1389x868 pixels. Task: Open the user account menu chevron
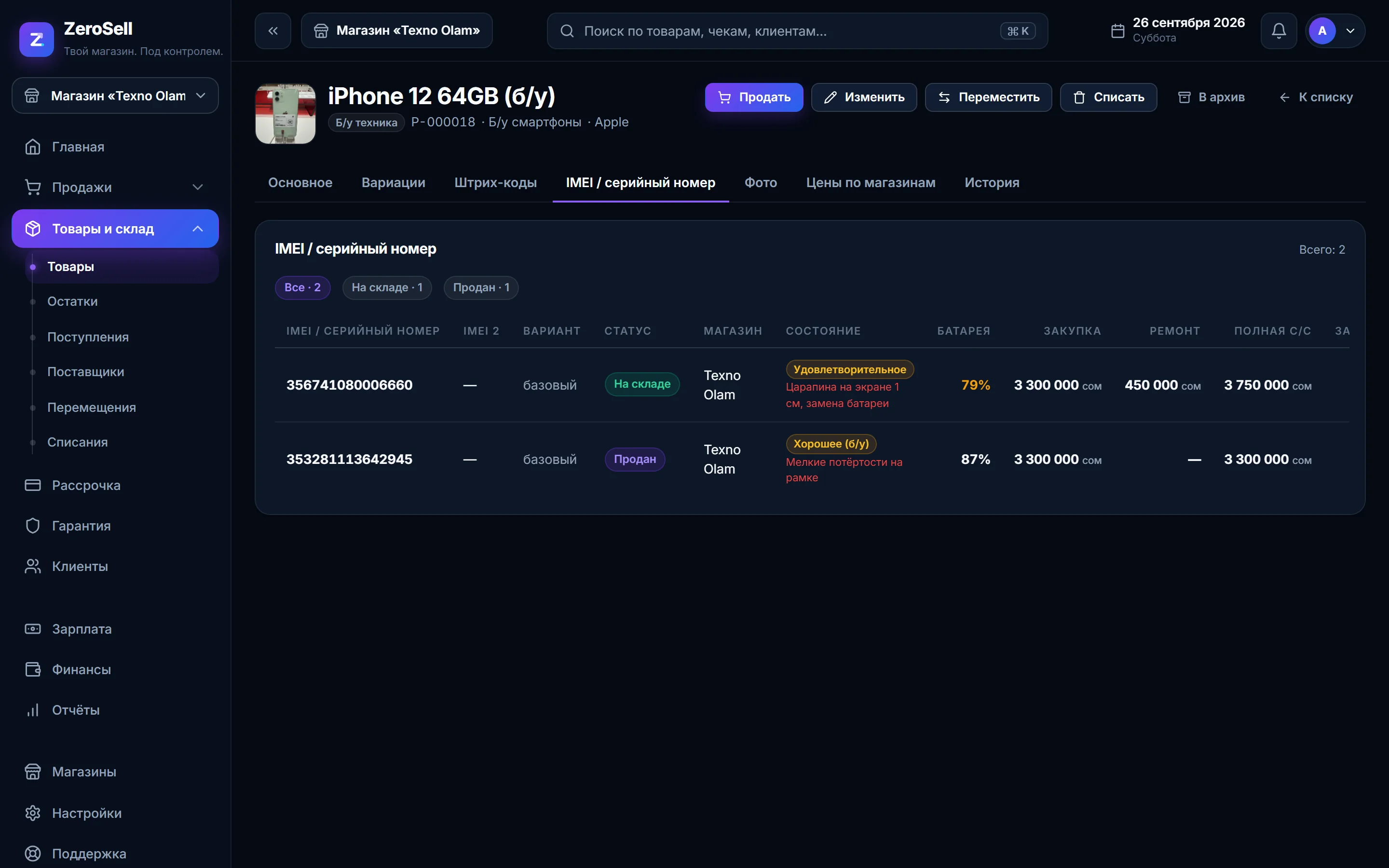[1350, 31]
